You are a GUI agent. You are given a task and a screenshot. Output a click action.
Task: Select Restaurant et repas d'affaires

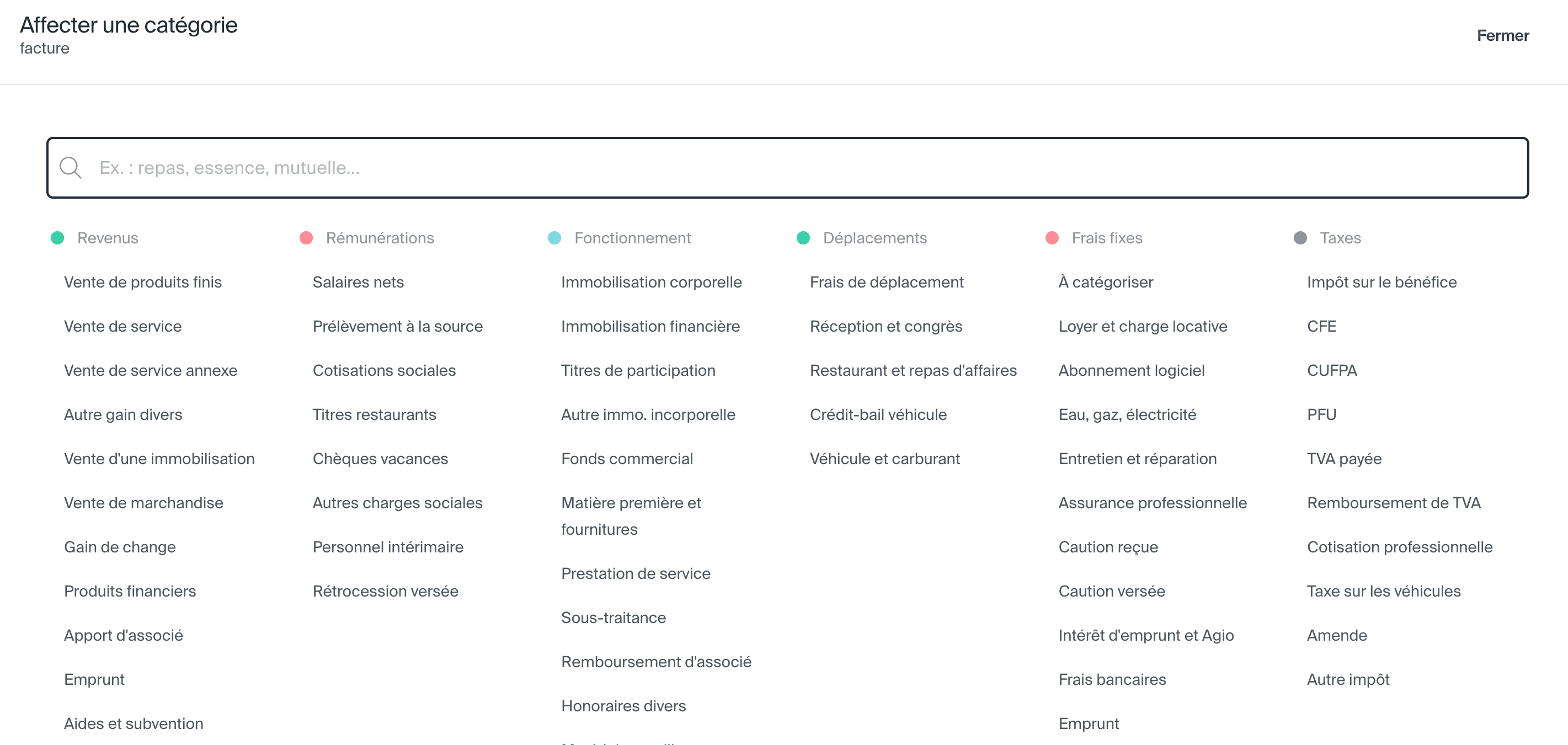[x=913, y=371]
